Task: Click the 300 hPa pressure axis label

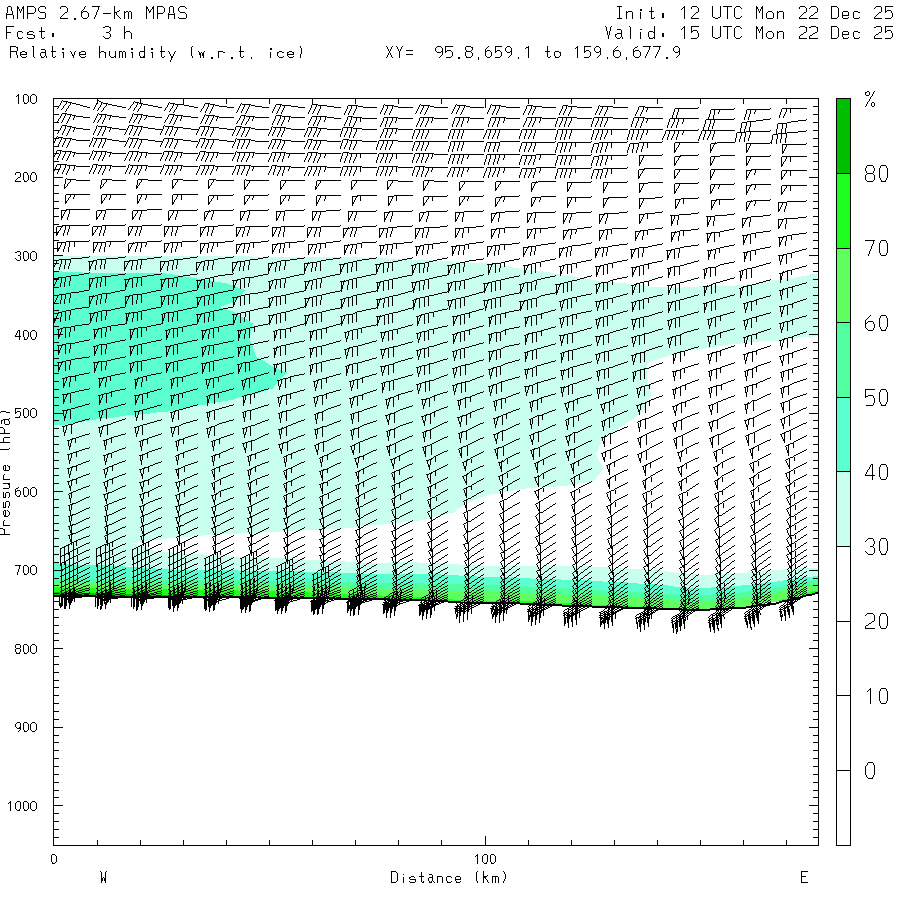Action: tap(26, 256)
